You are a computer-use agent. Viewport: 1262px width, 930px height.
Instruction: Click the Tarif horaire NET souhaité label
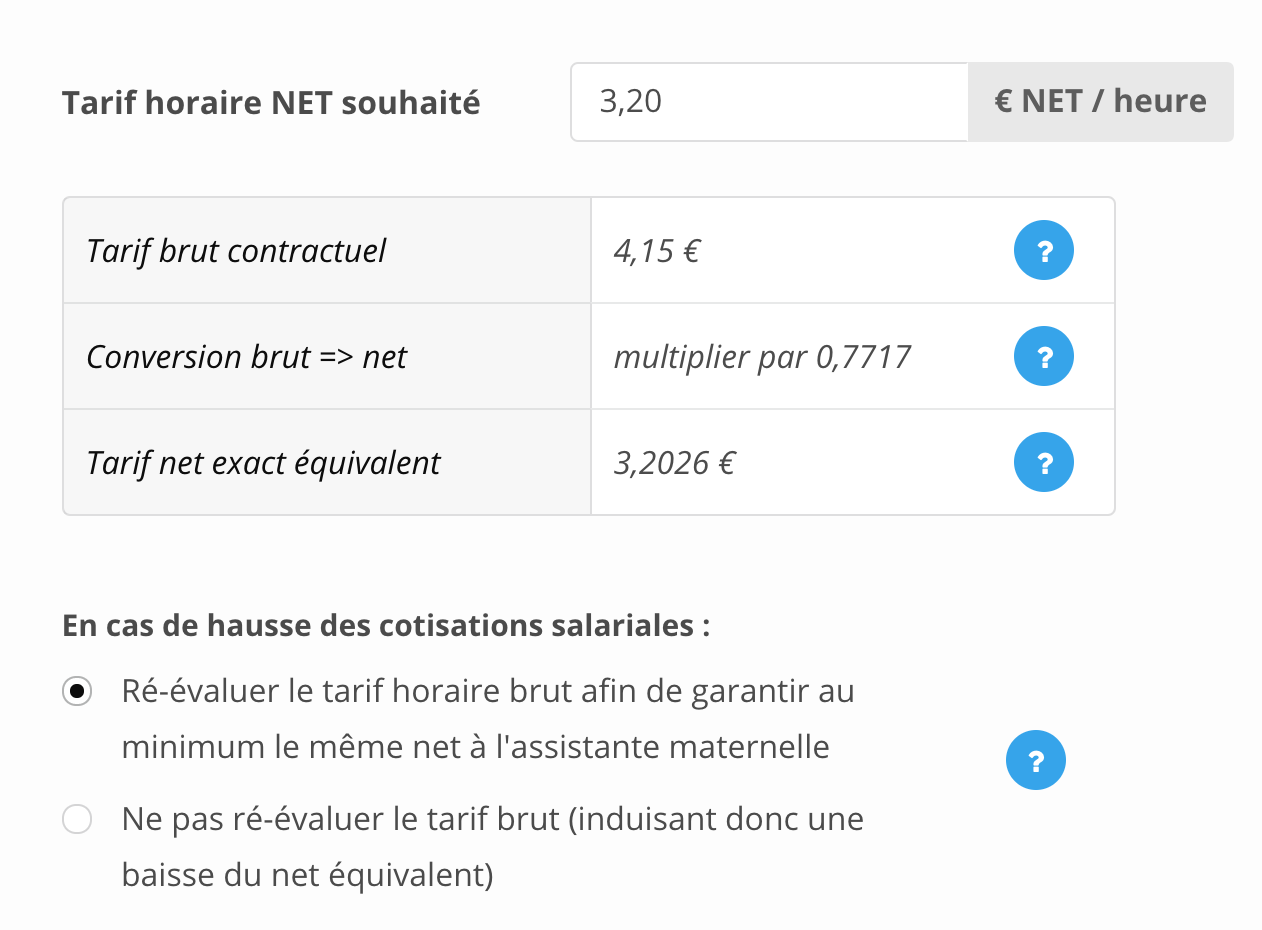271,103
